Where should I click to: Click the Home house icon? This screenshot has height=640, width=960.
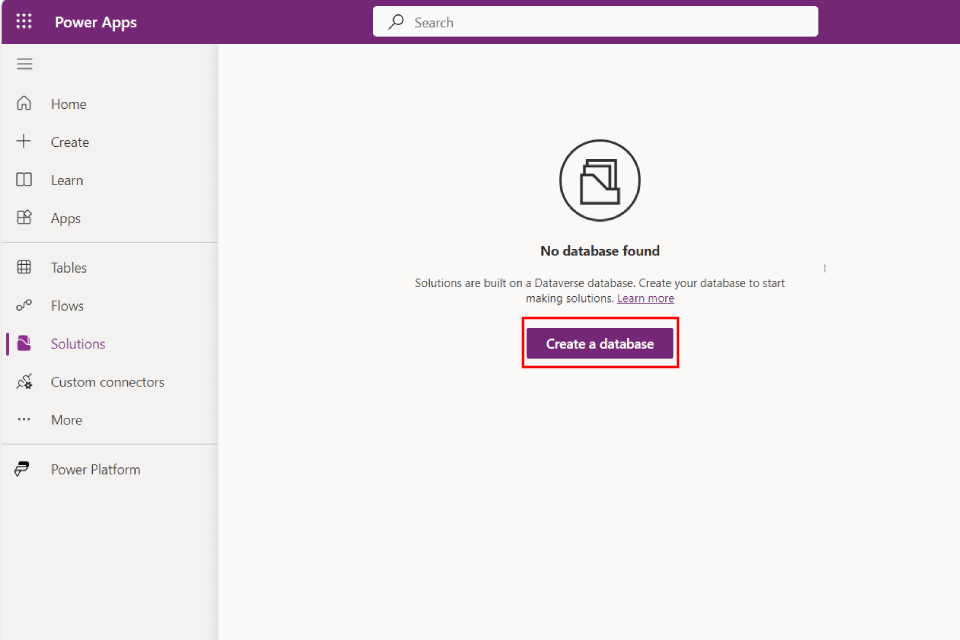click(x=25, y=104)
